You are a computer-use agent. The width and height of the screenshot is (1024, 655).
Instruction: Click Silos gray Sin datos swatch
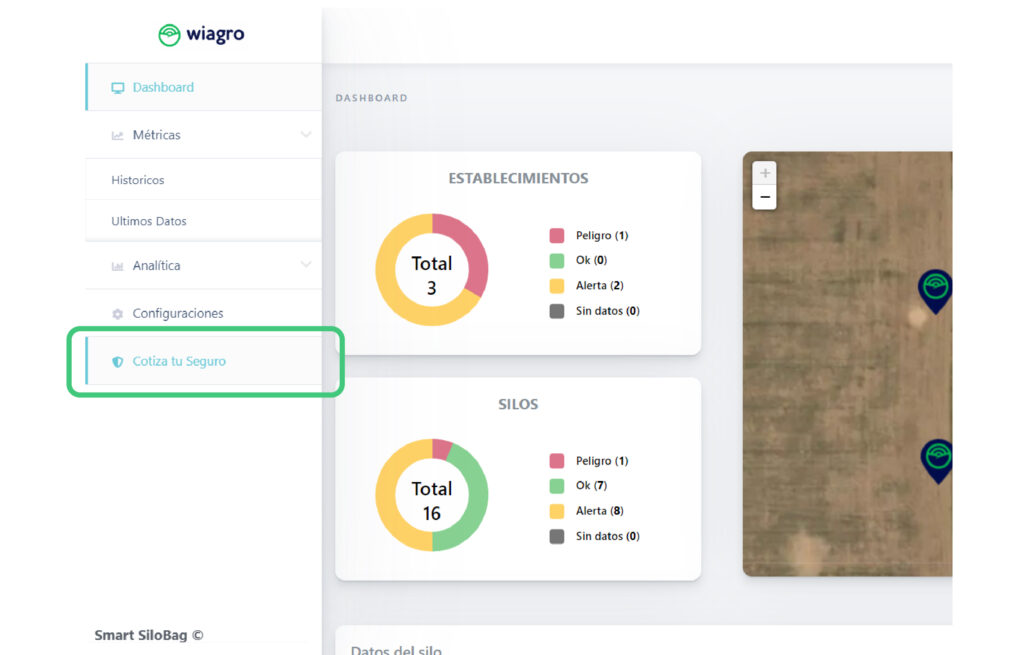[x=557, y=537]
